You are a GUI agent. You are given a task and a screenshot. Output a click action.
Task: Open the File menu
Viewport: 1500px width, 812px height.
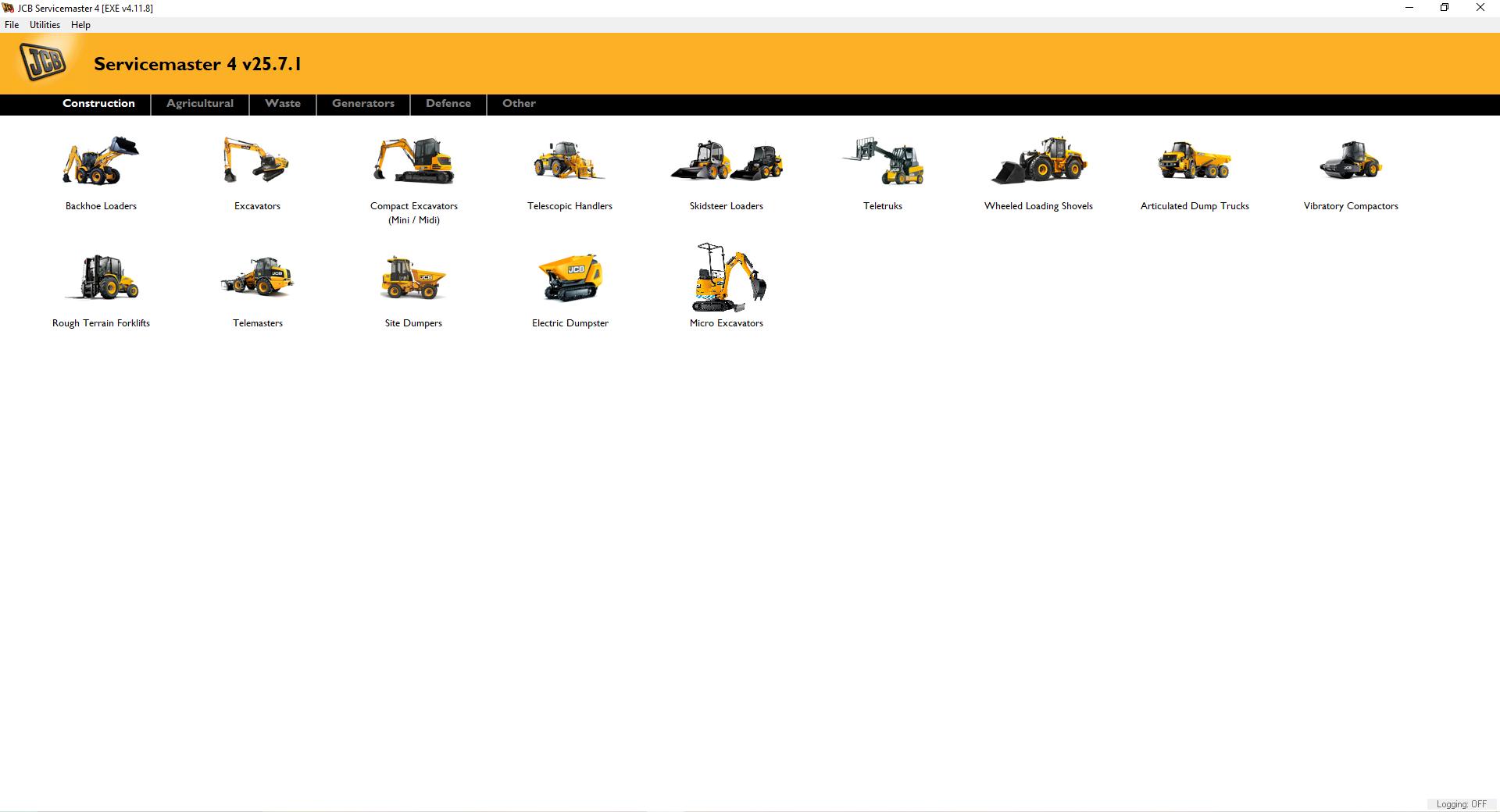(x=12, y=25)
